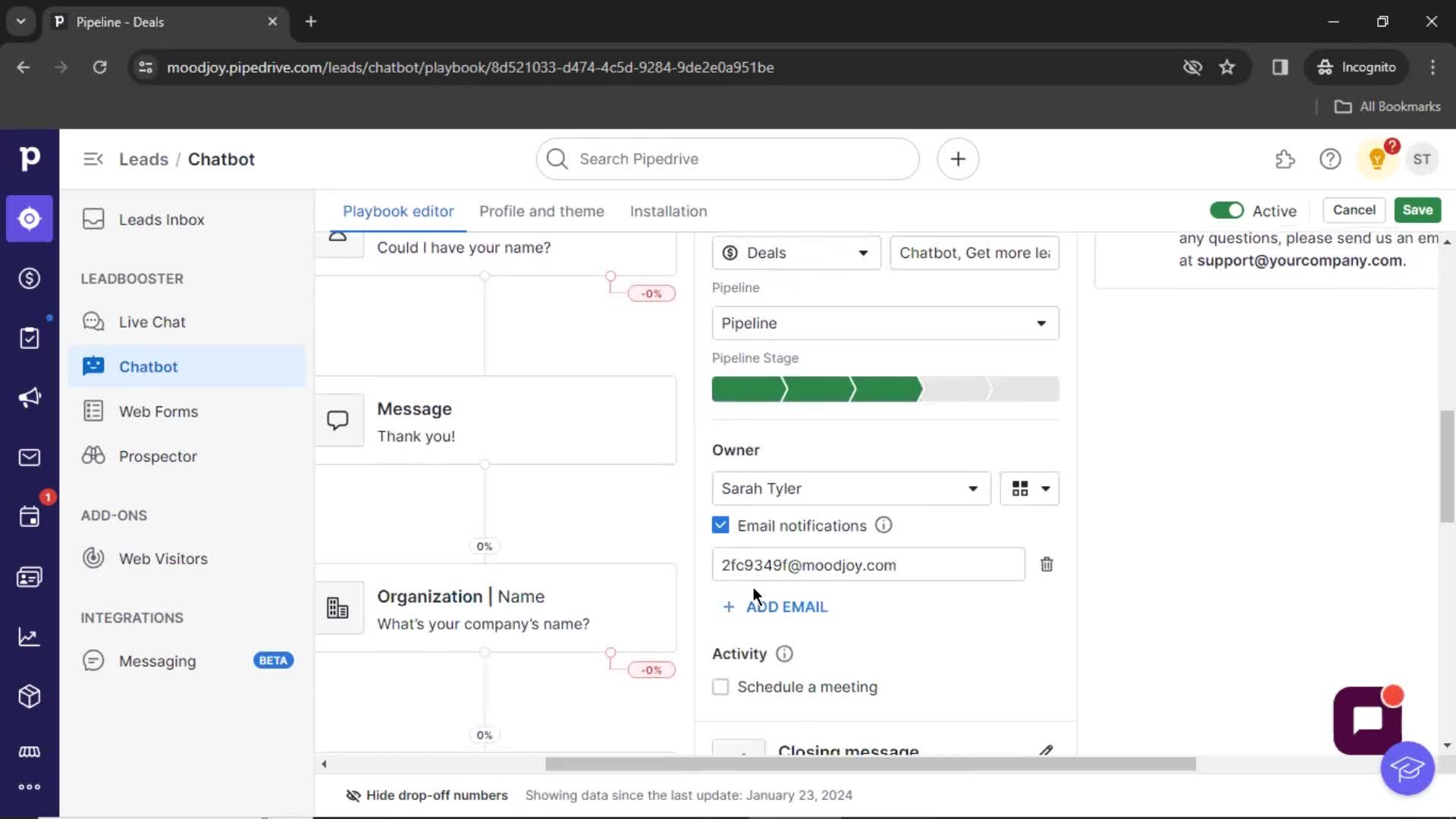The width and height of the screenshot is (1456, 819).
Task: Open the Pipeline dropdown
Action: (885, 323)
